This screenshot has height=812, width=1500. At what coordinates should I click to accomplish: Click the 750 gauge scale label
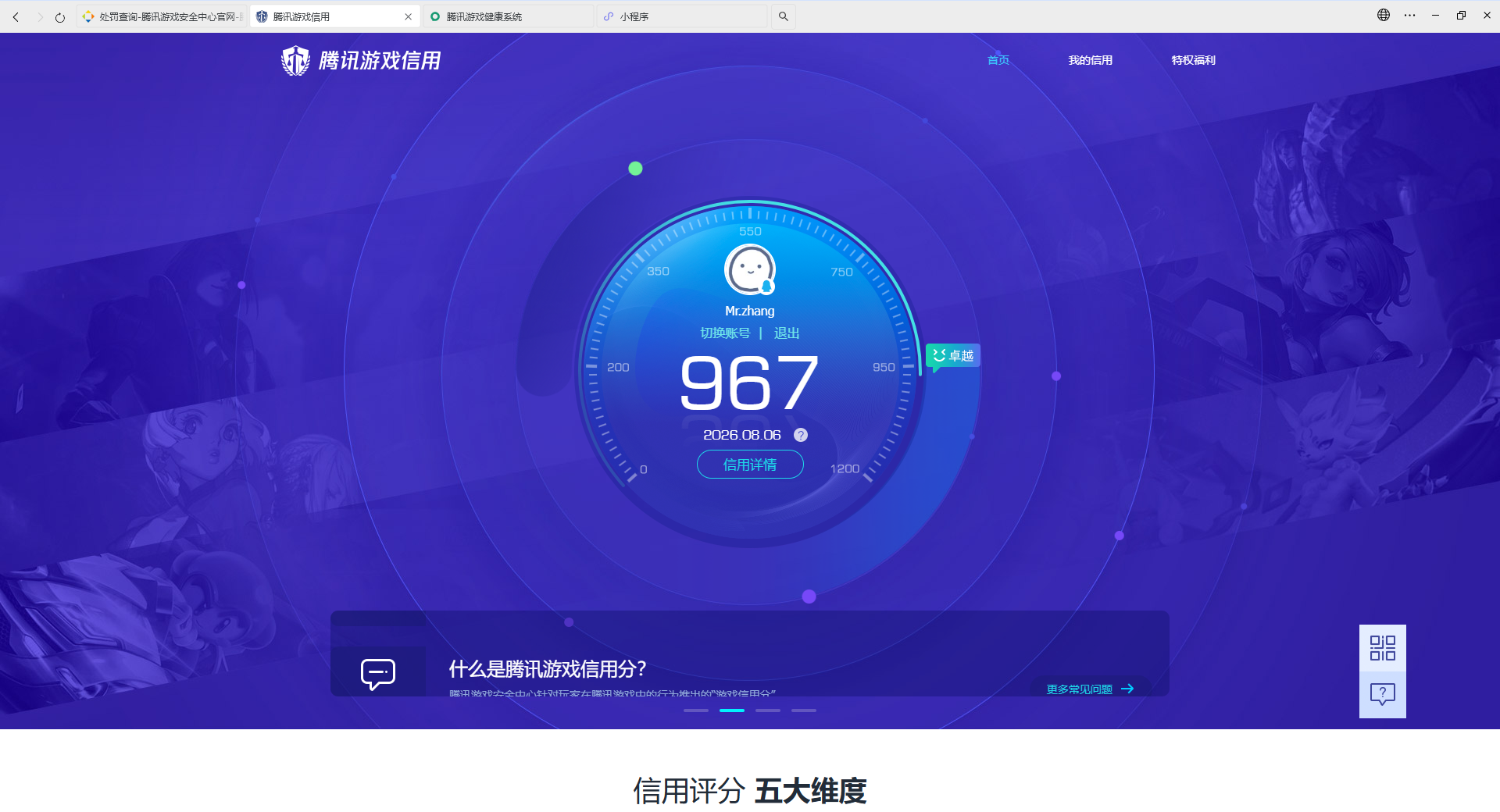[x=841, y=272]
